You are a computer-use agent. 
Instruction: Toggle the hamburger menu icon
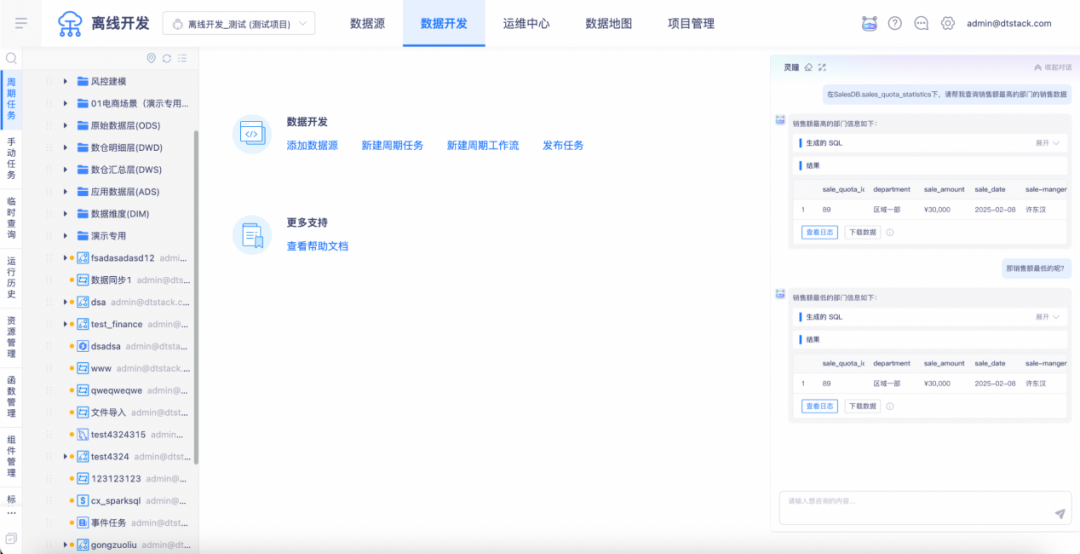(x=21, y=23)
